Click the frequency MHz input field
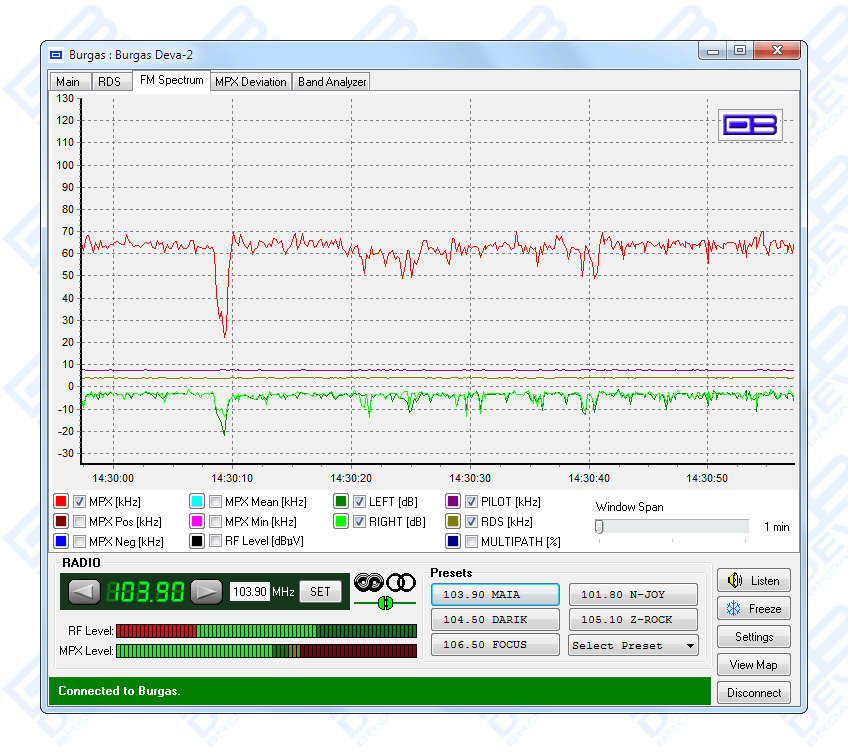Viewport: 848px width, 754px height. 250,591
